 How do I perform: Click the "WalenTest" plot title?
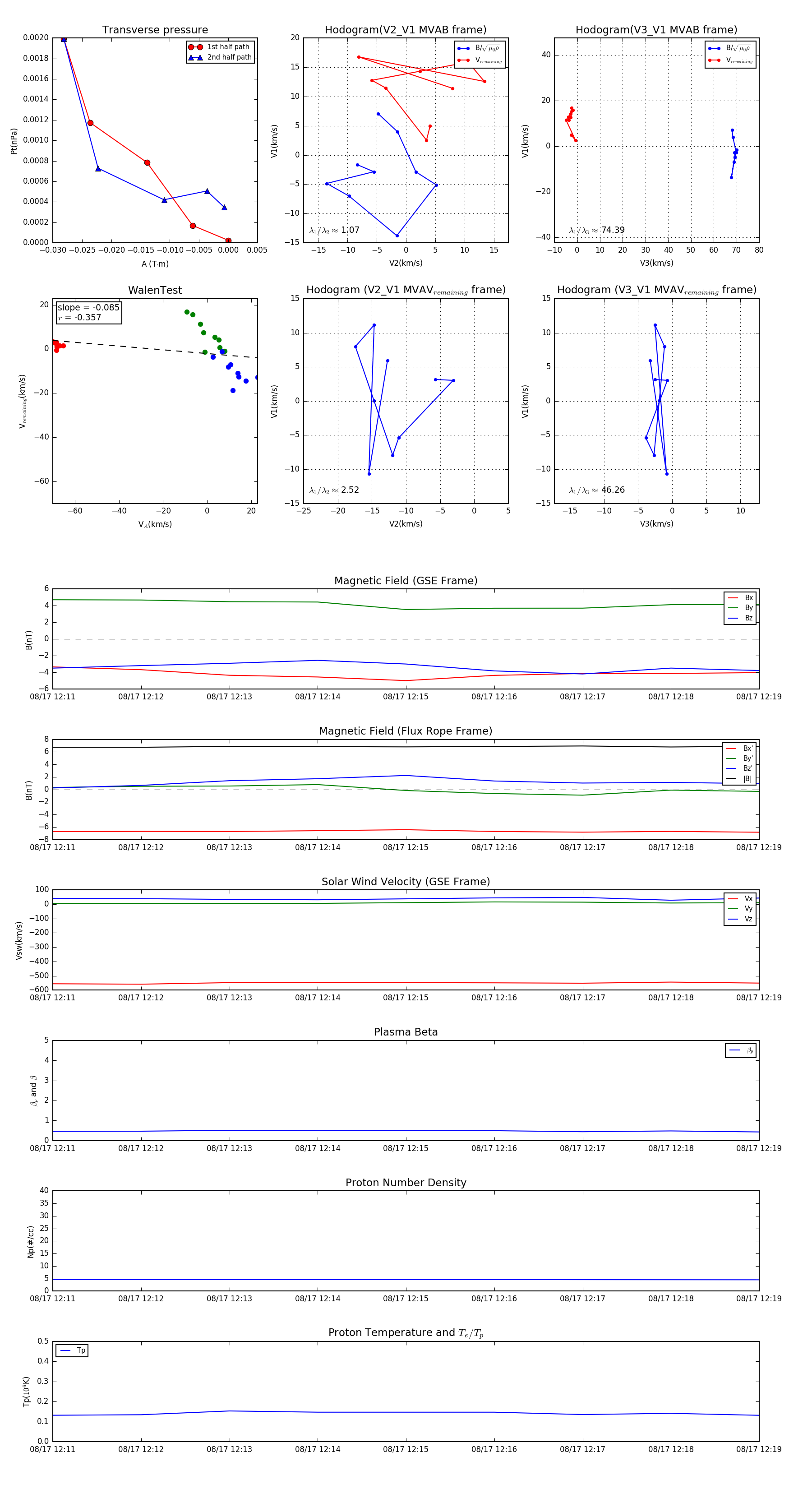[x=155, y=290]
